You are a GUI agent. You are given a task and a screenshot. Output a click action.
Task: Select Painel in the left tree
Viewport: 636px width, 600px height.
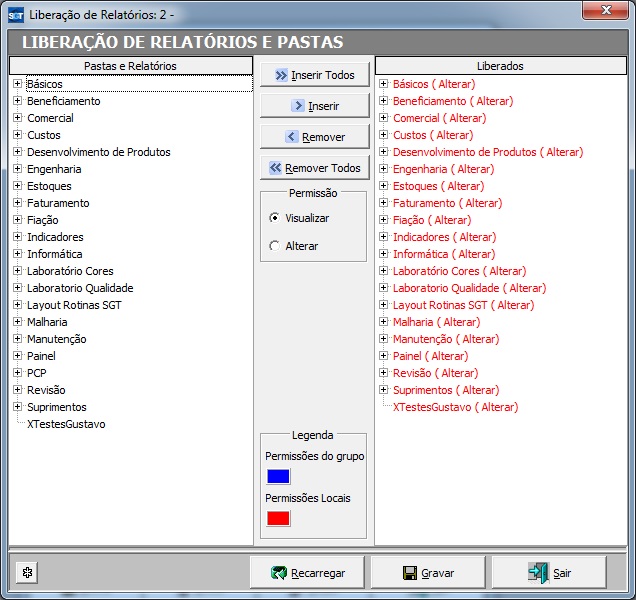[41, 356]
